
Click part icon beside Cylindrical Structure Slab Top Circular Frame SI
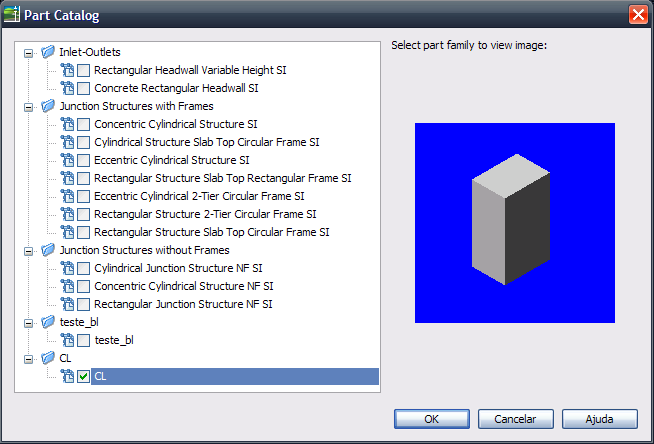pyautogui.click(x=67, y=142)
